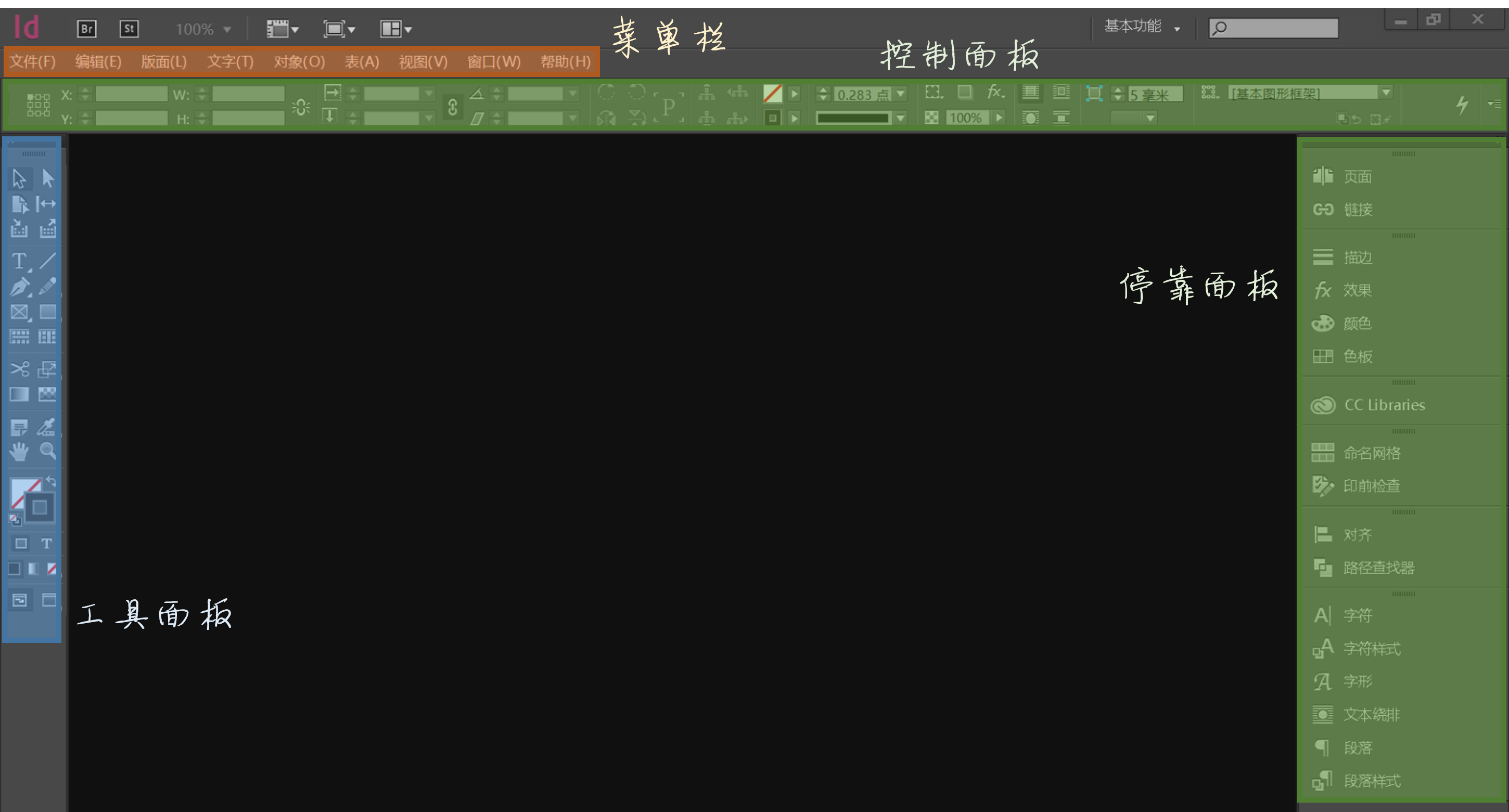The image size is (1509, 812).
Task: Select the Gradient Feather tool
Action: [x=47, y=395]
